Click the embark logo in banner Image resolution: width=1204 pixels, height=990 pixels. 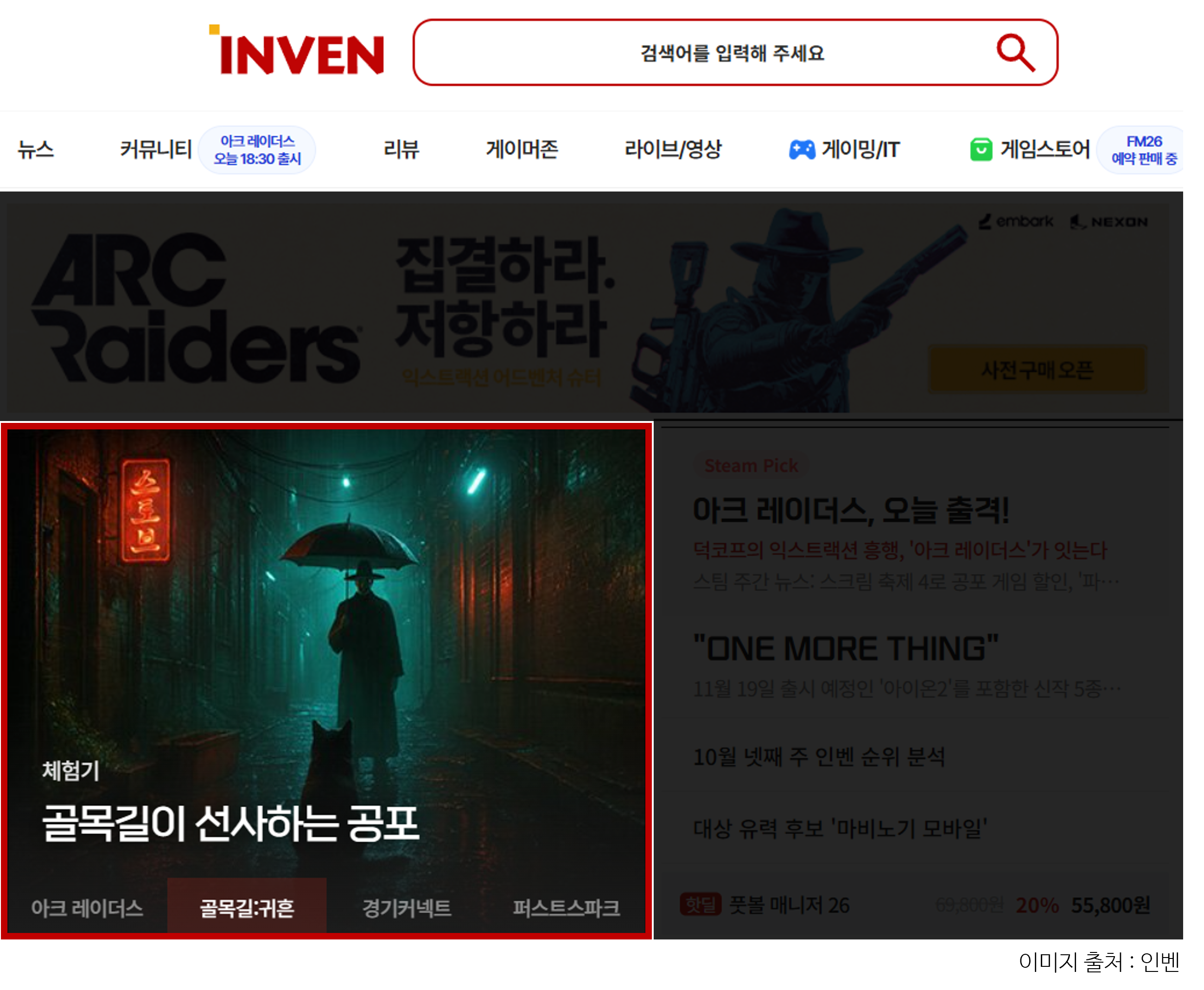pos(1016,221)
